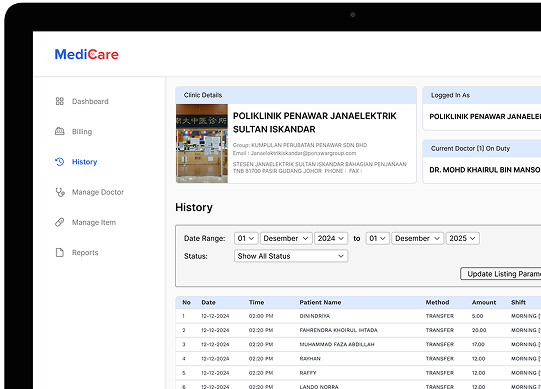
Task: Open the start day dropdown
Action: [x=246, y=238]
